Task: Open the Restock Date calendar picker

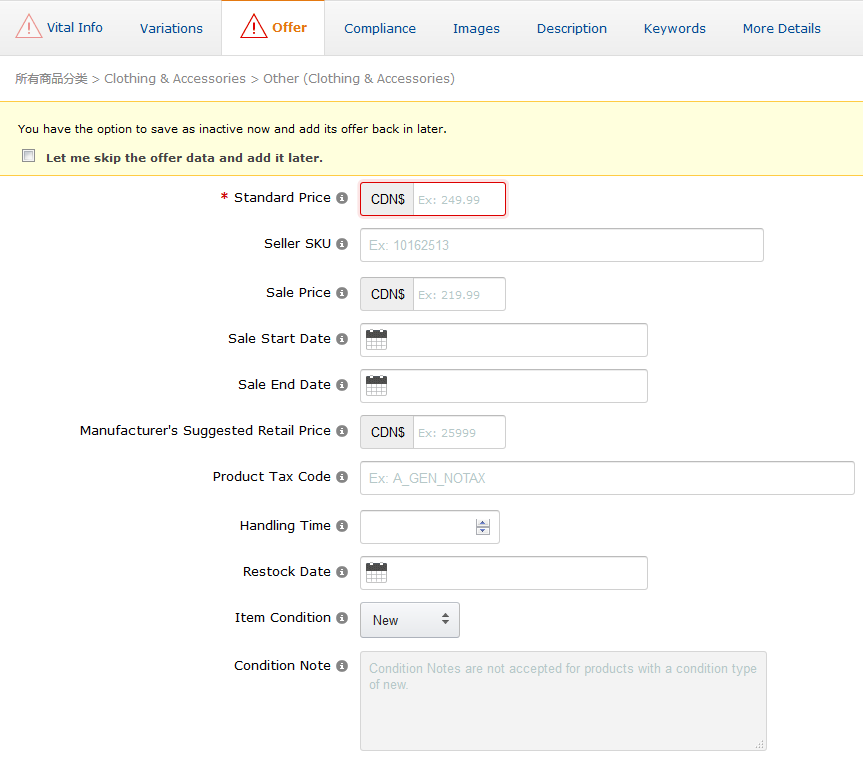Action: (x=376, y=573)
